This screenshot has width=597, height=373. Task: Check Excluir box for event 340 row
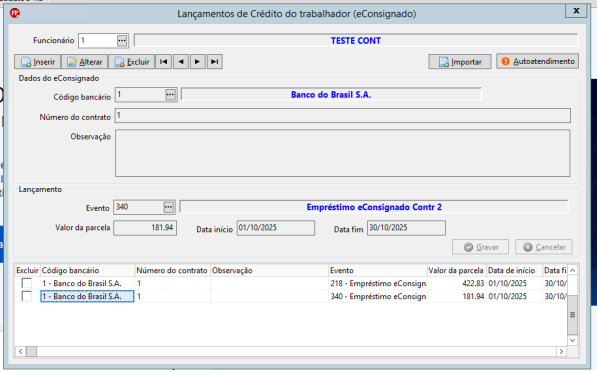coord(27,296)
